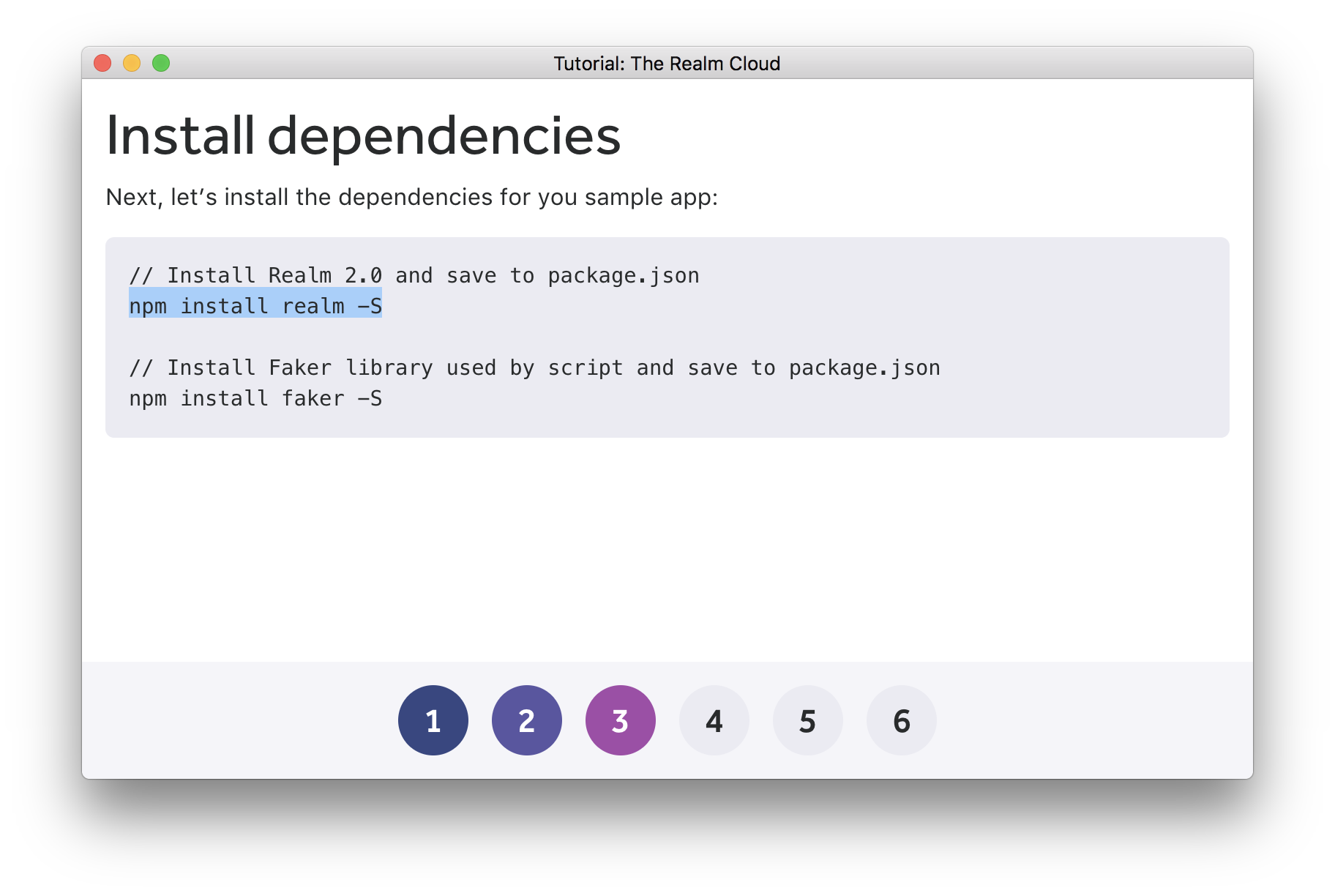Select step 2 navigation circle
The image size is (1335, 896).
[527, 720]
